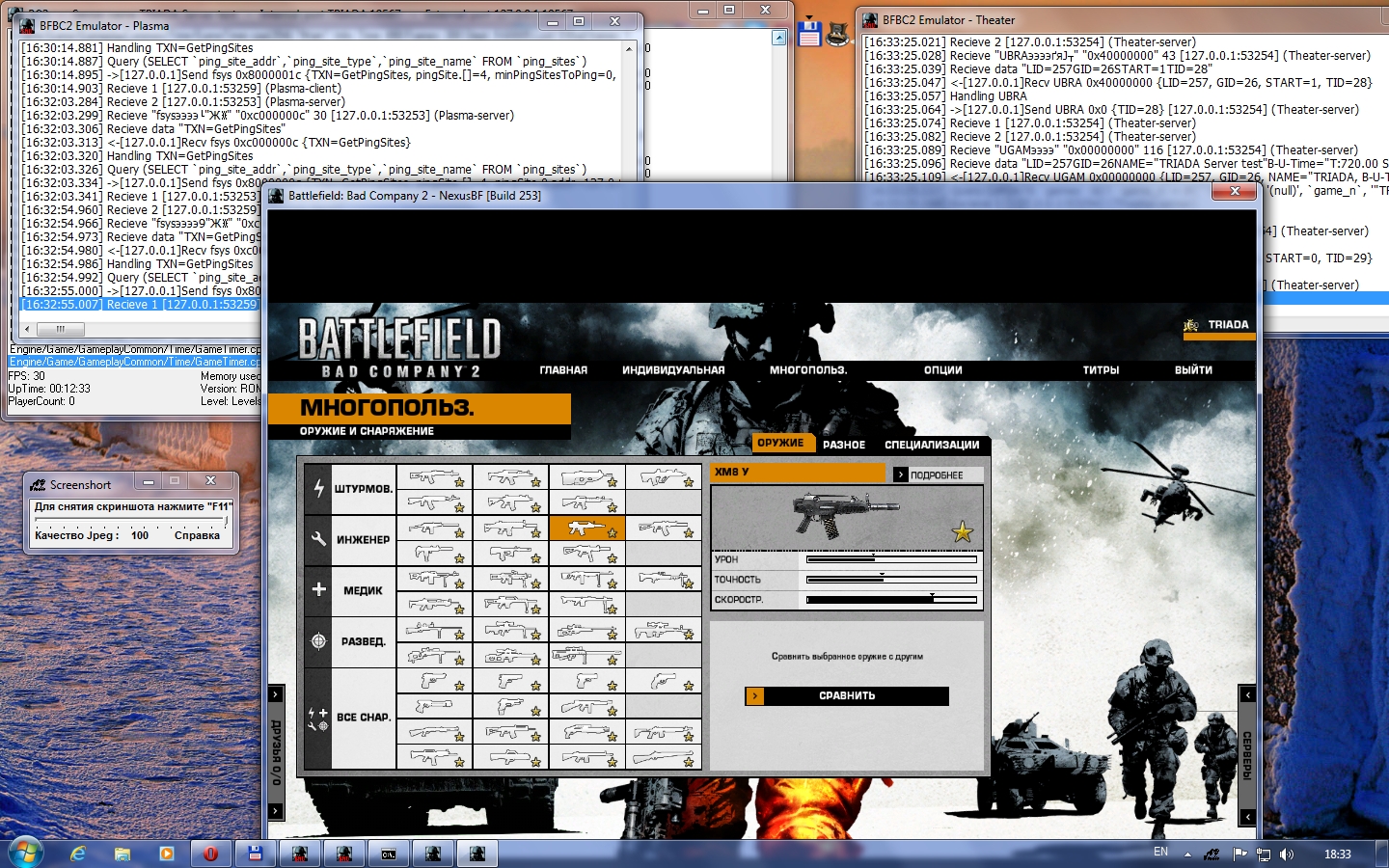The image size is (1389, 868).
Task: Pick first pistol in ВСЕ СНАР. top row
Action: (434, 681)
